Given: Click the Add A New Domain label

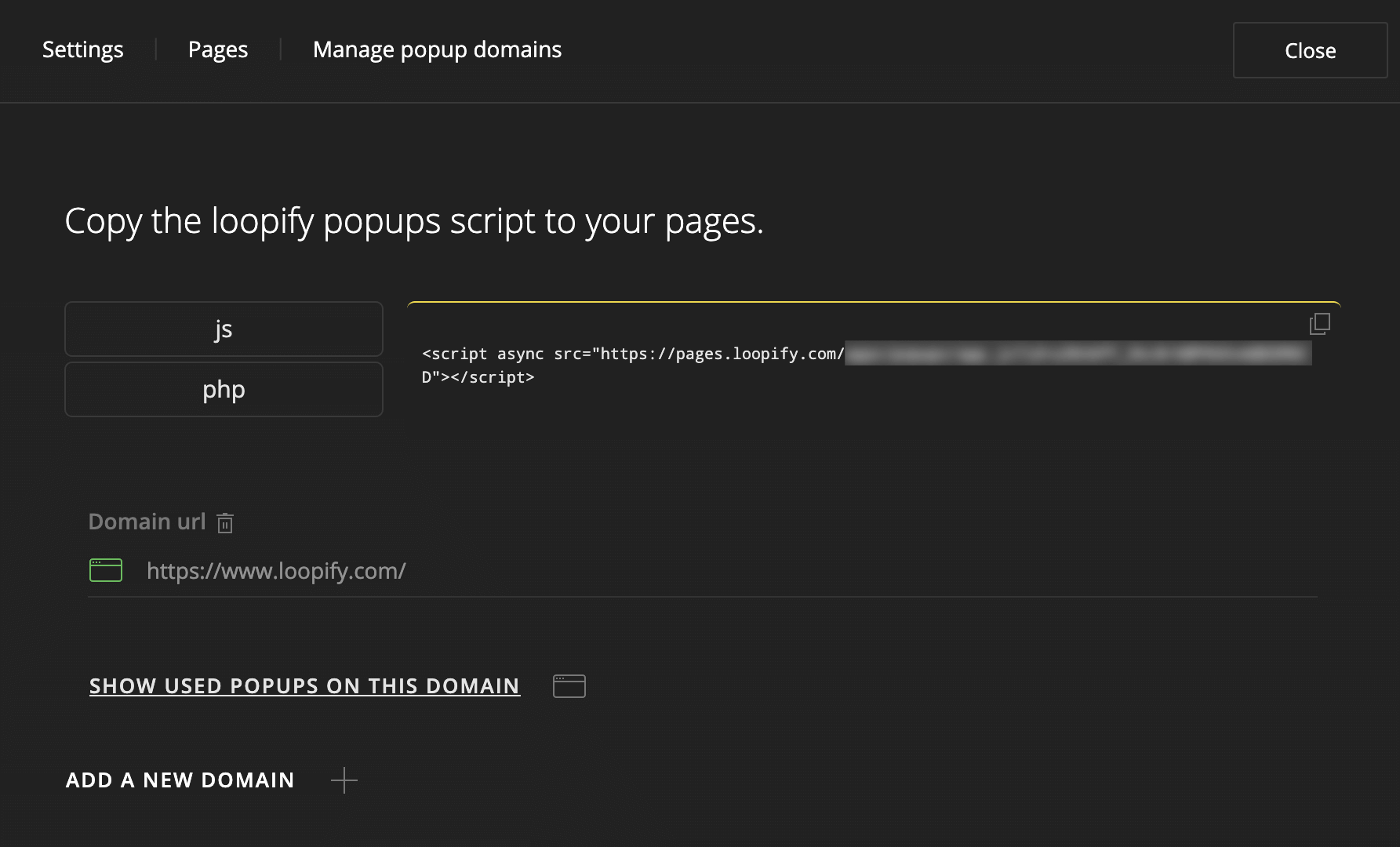Looking at the screenshot, I should (x=180, y=780).
